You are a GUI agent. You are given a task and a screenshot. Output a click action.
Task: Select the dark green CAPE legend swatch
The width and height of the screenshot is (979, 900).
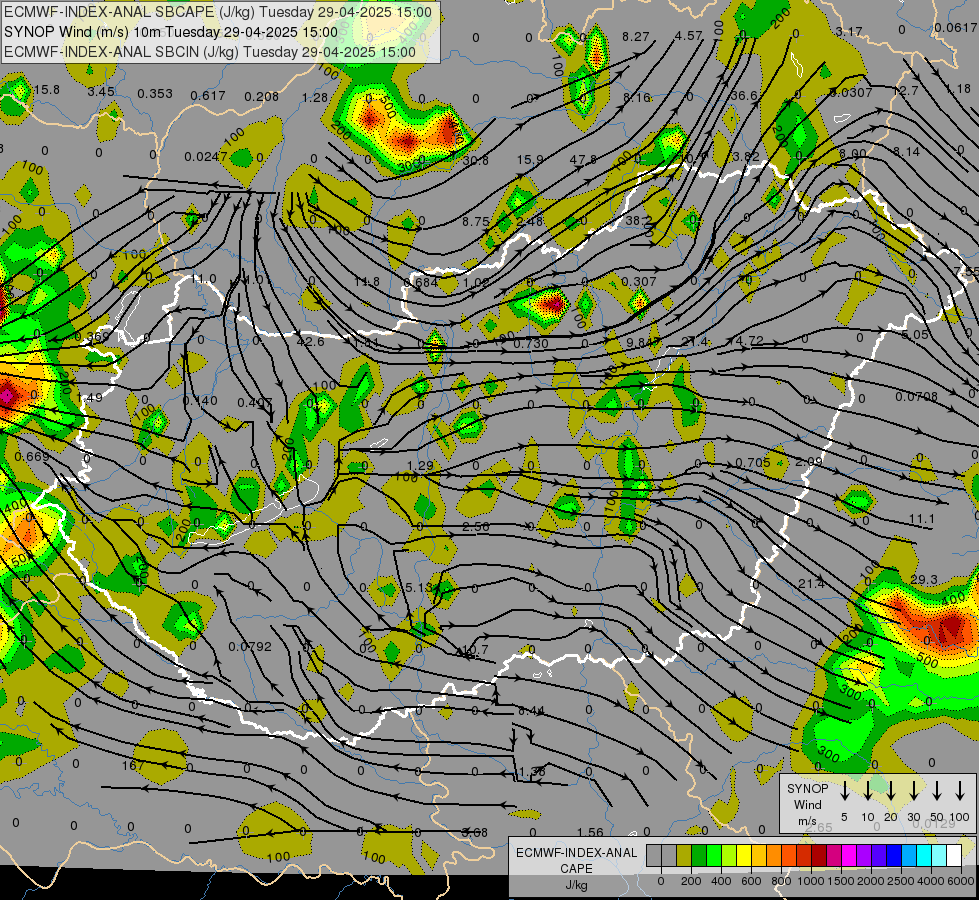pos(699,856)
